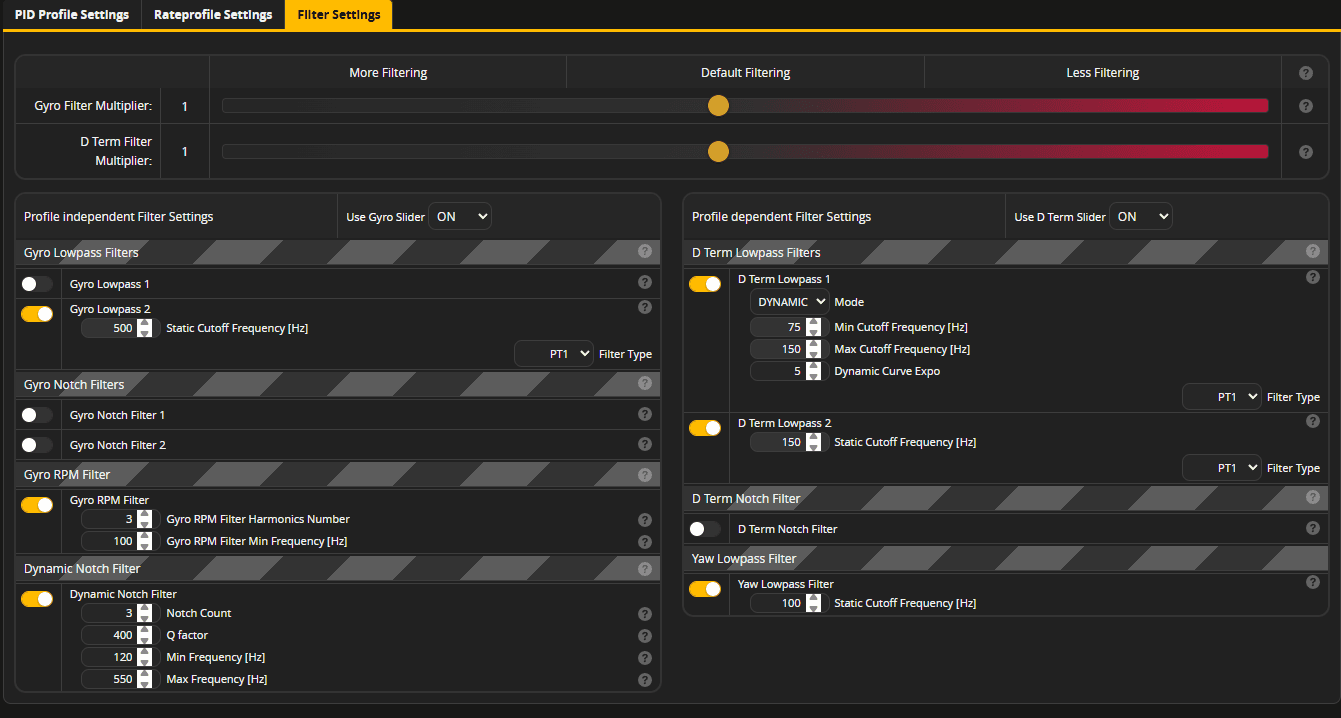Open Gyro Lowpass 2 Filter Type dropdown
The width and height of the screenshot is (1341, 718).
554,354
